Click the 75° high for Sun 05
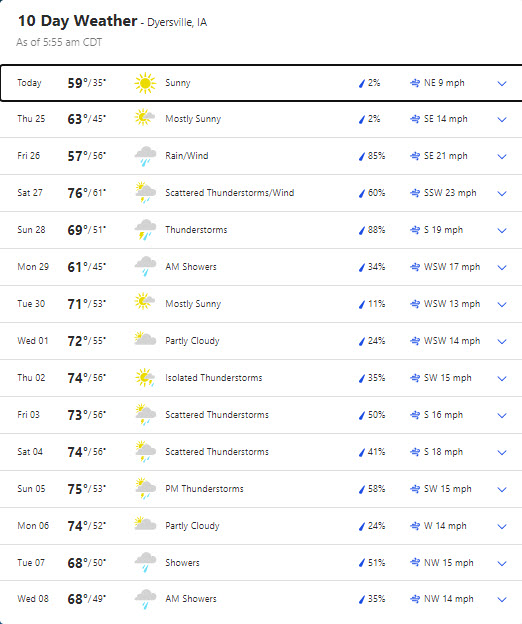The image size is (522, 624). tap(78, 489)
